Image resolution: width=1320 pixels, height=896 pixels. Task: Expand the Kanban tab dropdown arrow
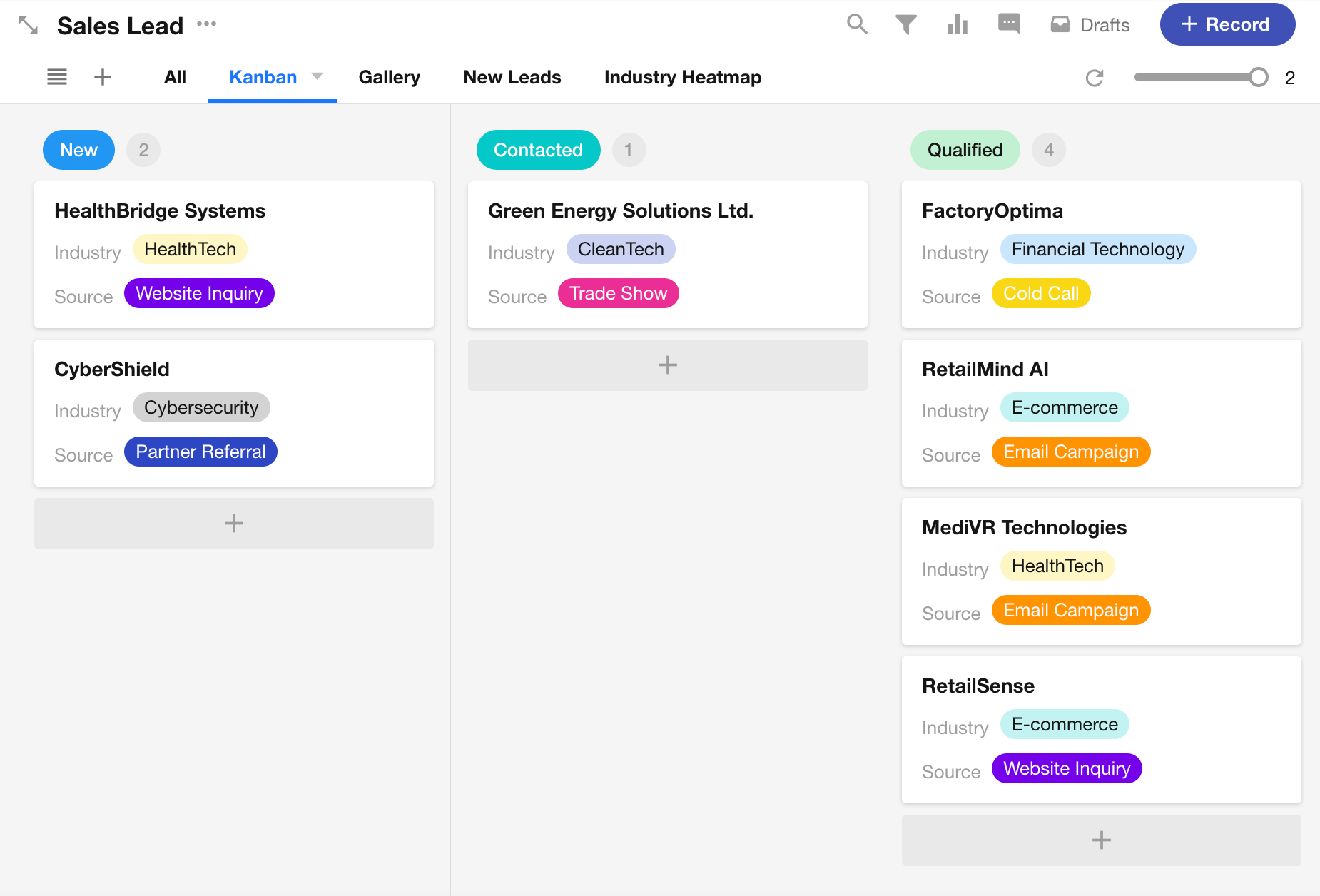tap(318, 76)
